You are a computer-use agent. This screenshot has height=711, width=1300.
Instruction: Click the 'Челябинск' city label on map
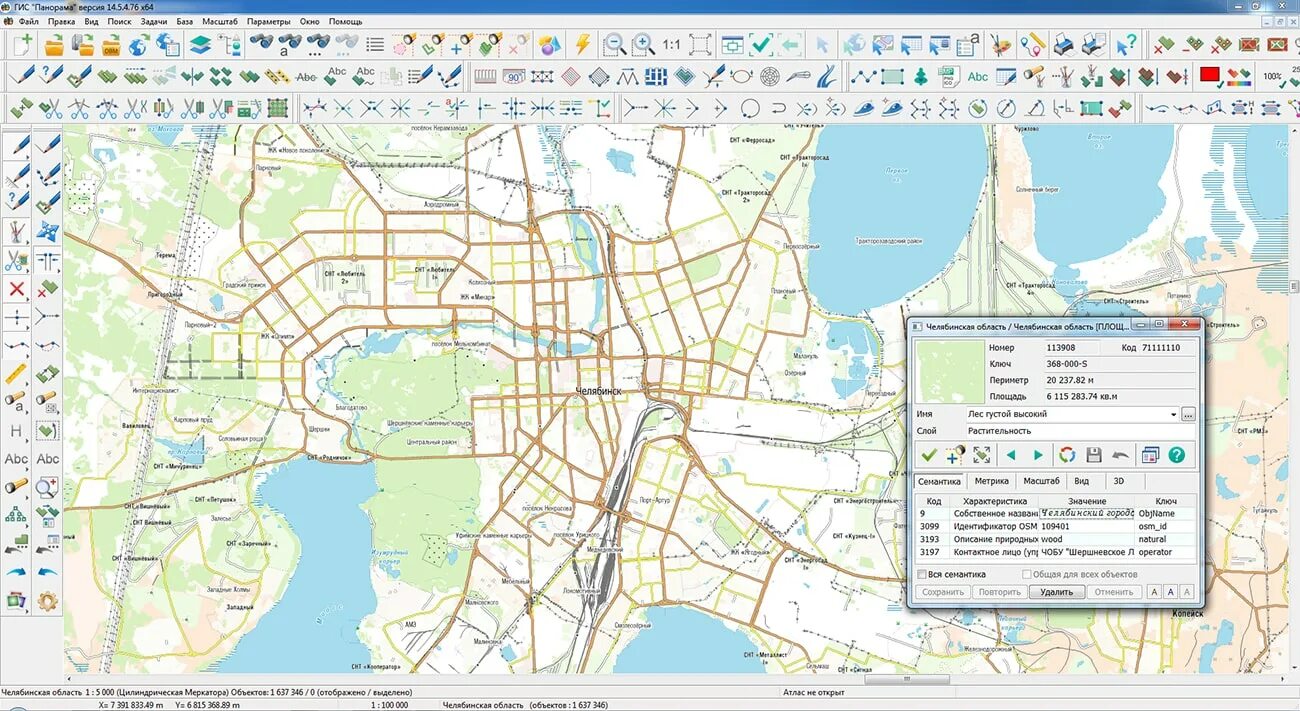(x=599, y=391)
